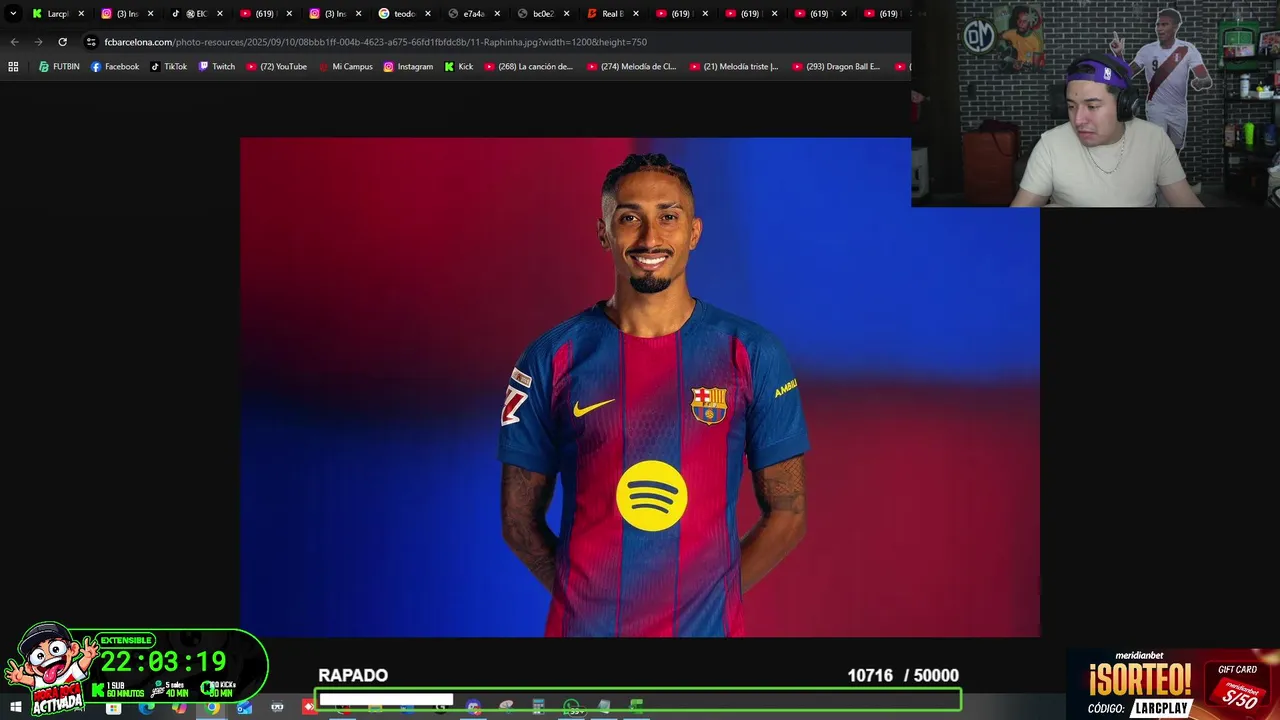This screenshot has width=1280, height=720.
Task: Open the FUTBIN bookmark
Action: pyautogui.click(x=59, y=67)
